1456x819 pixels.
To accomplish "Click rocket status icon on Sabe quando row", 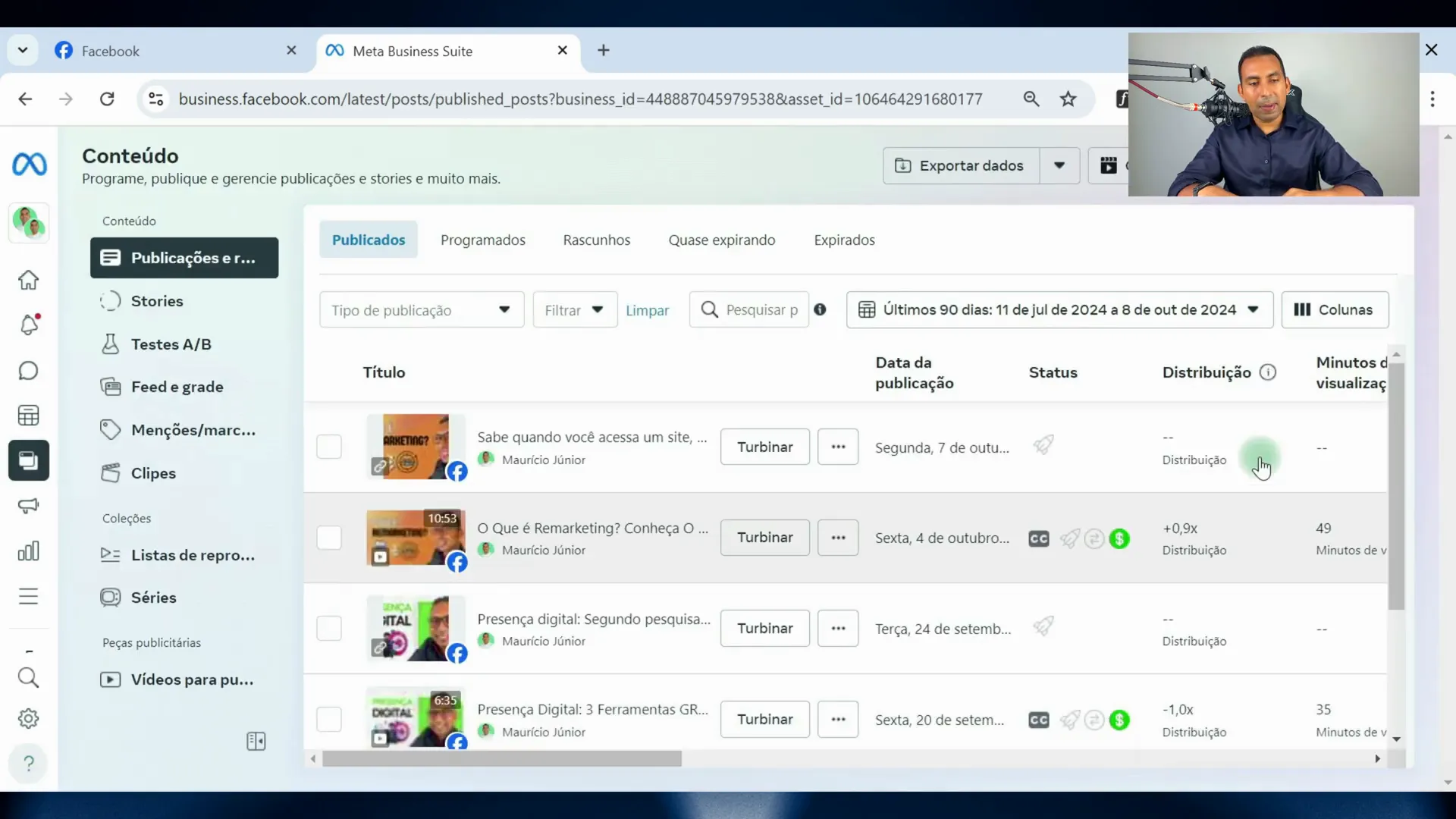I will 1043,444.
